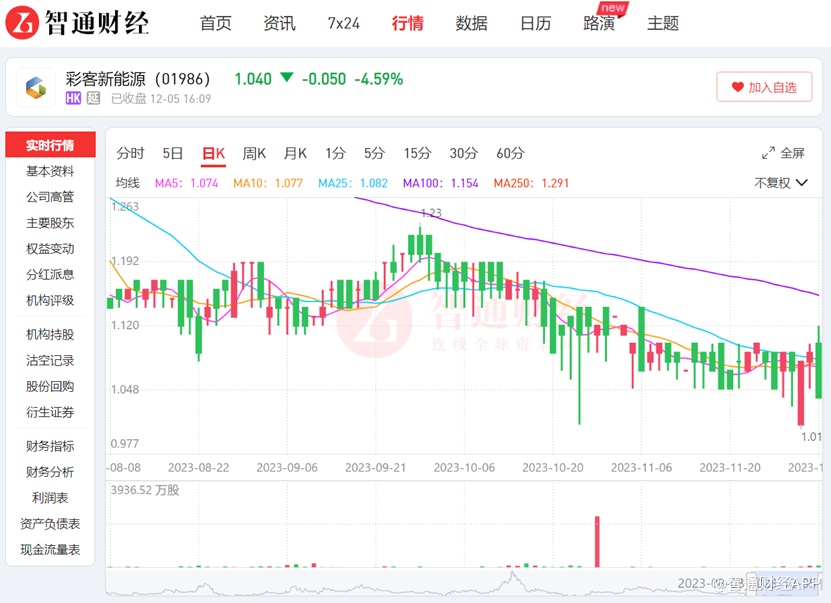
Task: Open the 公司高管 sidebar link
Action: click(x=50, y=197)
